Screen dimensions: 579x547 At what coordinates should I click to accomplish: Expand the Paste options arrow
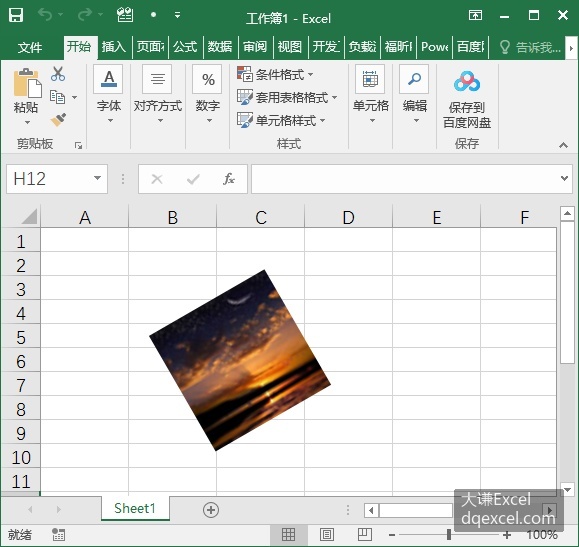[x=27, y=122]
